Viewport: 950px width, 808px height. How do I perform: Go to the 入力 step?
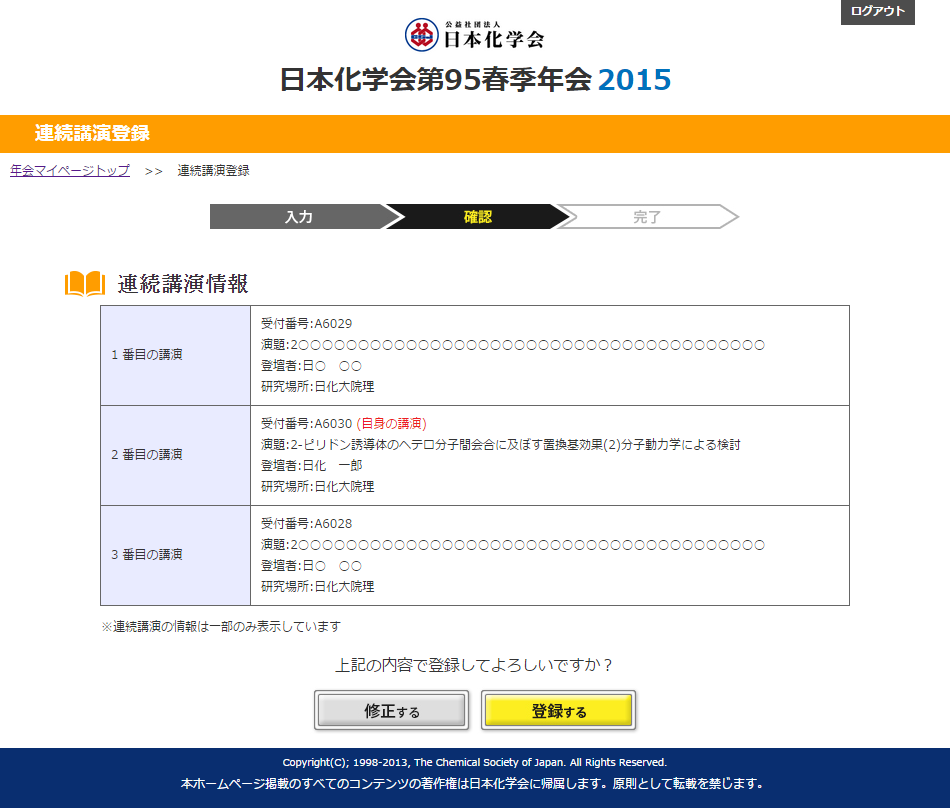pyautogui.click(x=298, y=217)
